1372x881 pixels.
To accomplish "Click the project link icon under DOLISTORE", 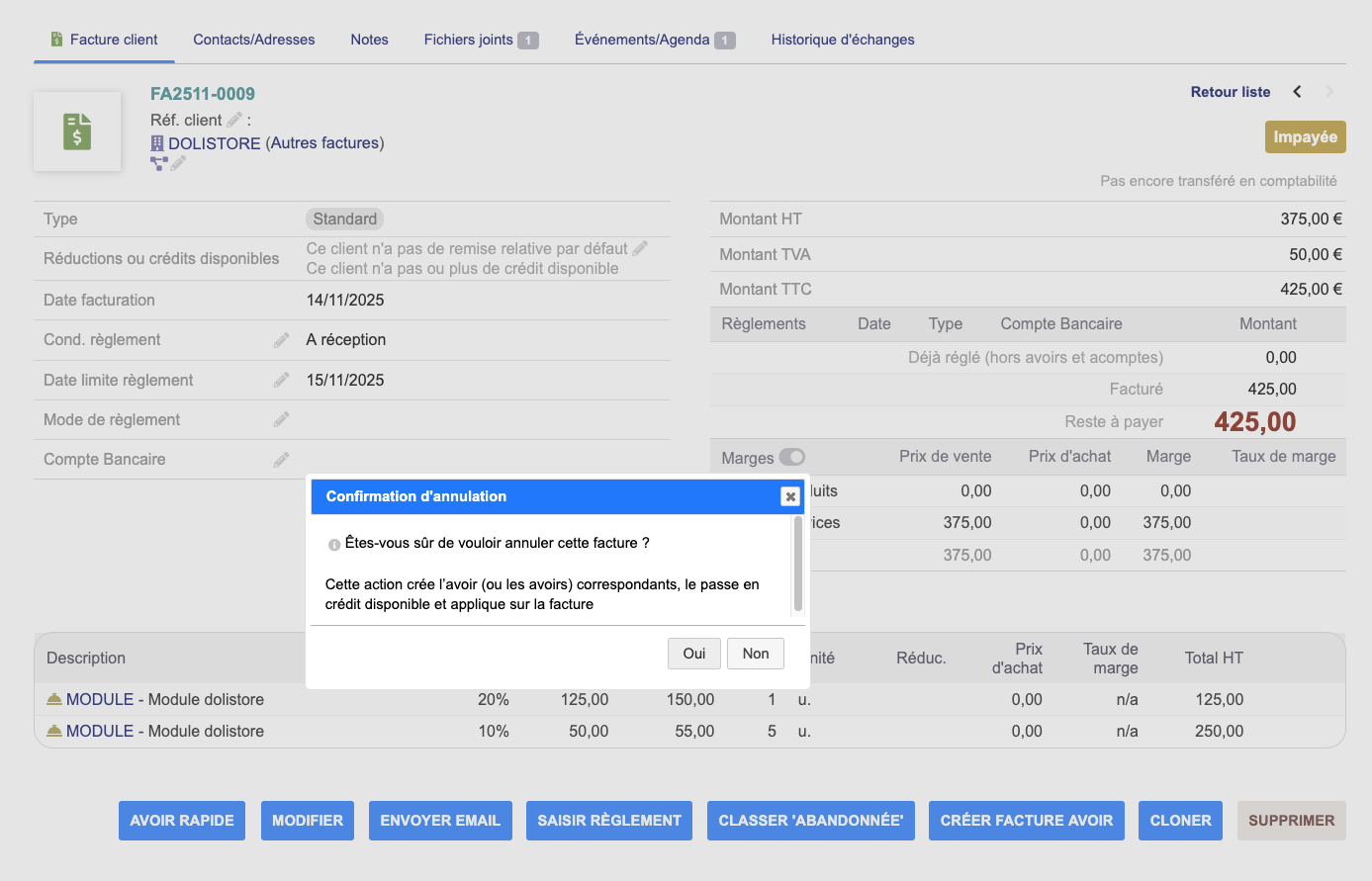I will [x=158, y=164].
